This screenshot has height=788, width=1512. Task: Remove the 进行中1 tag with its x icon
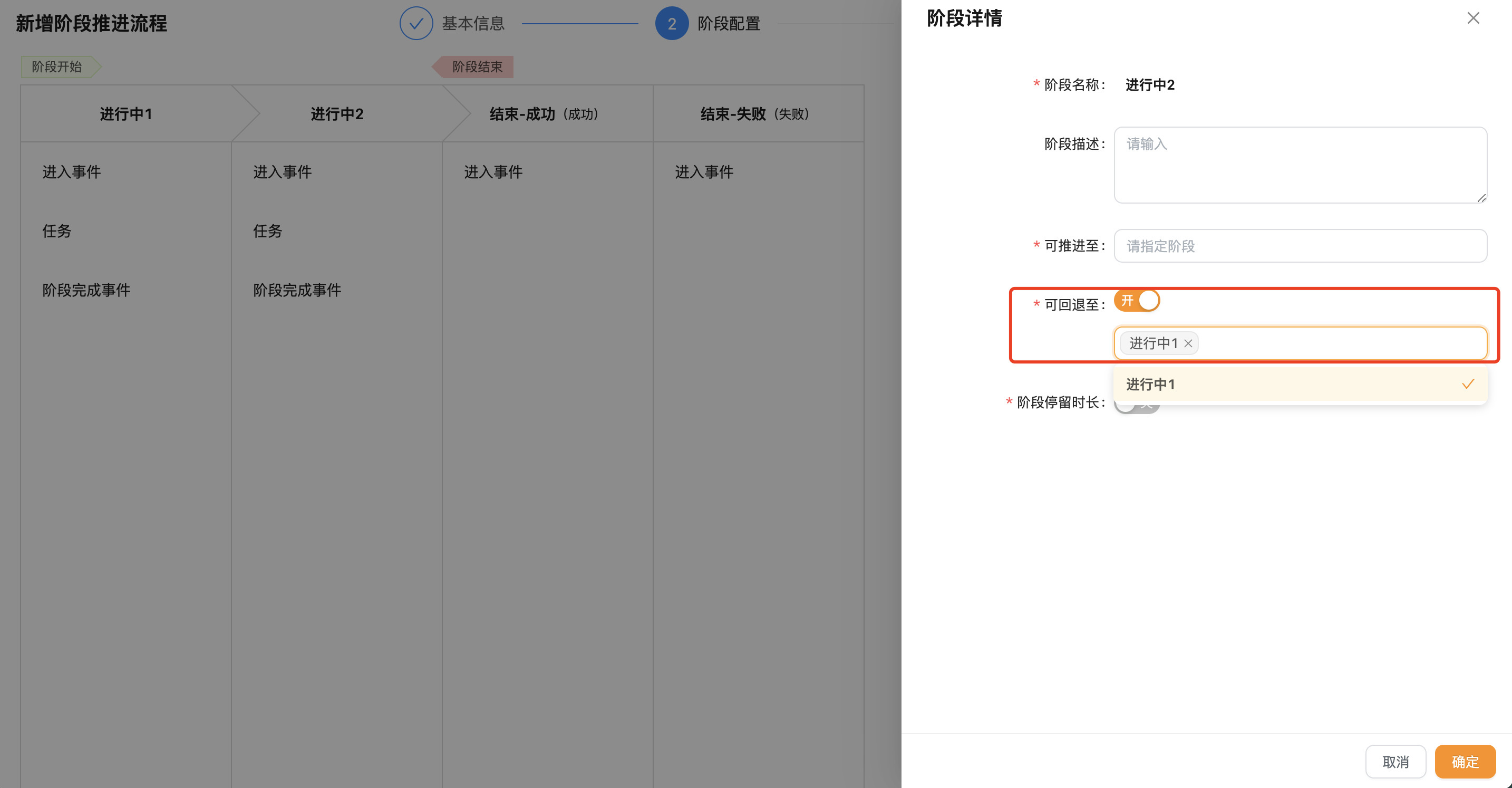(x=1188, y=343)
